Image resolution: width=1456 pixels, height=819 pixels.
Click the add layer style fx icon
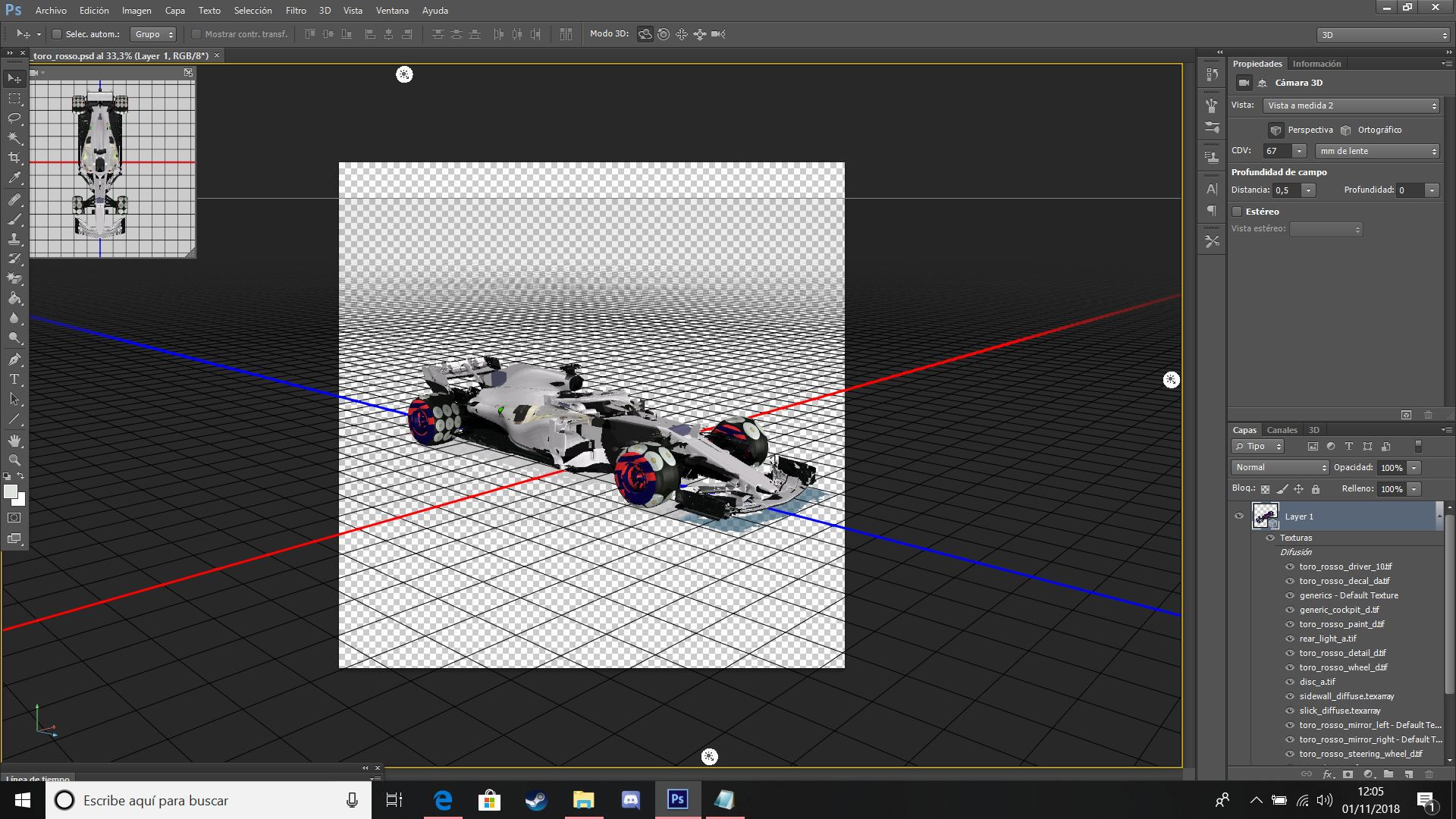(x=1328, y=774)
